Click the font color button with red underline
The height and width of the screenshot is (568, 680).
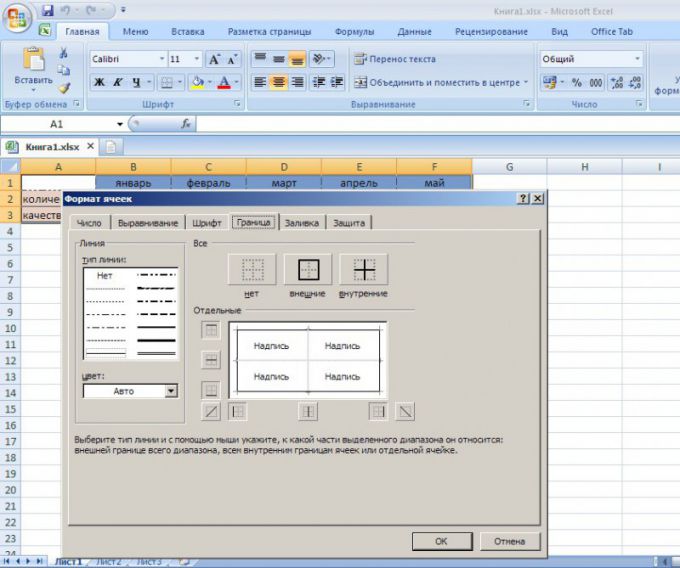click(x=224, y=82)
